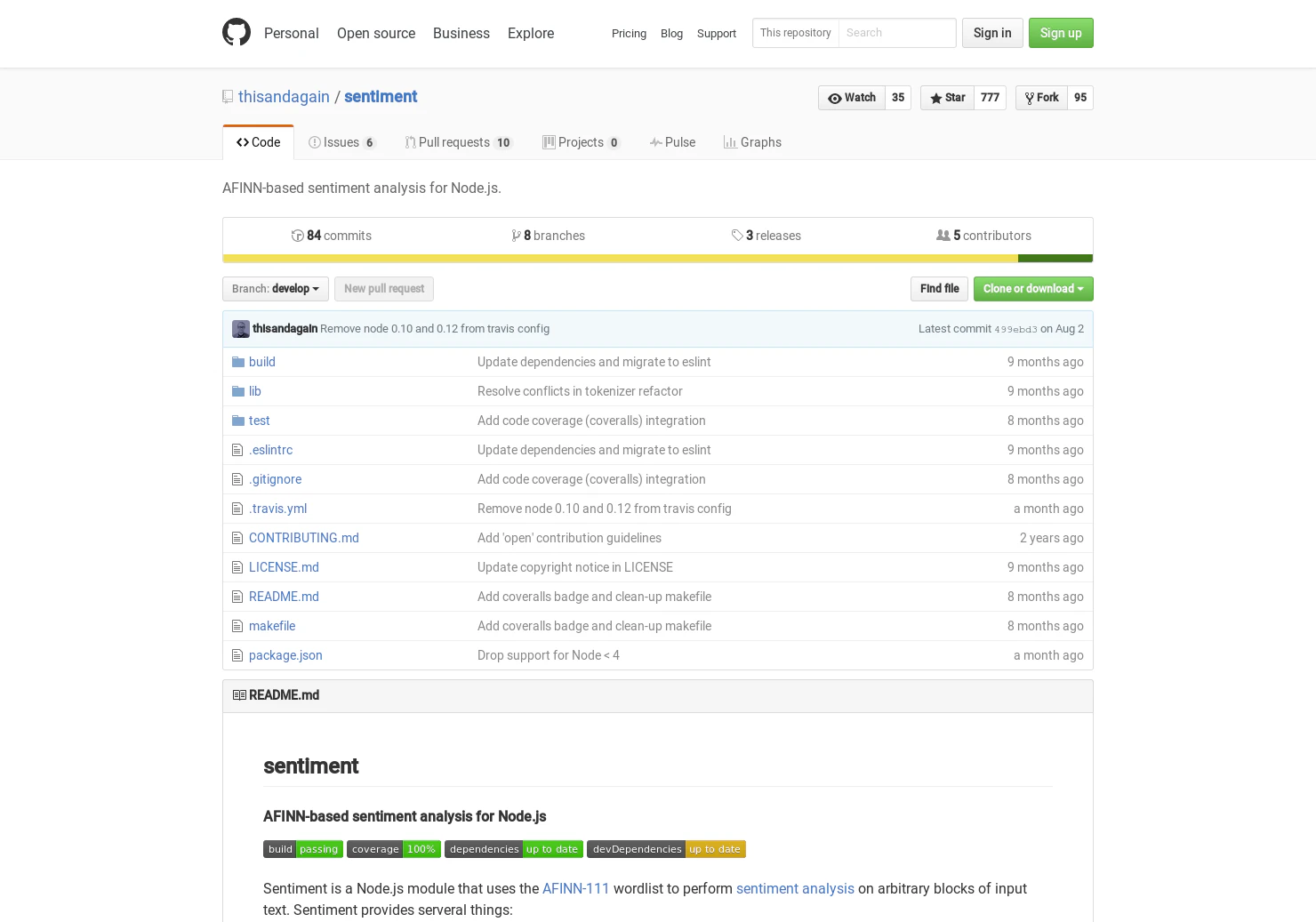Watch this repository
Screen dimensions: 1316x922
pos(851,98)
